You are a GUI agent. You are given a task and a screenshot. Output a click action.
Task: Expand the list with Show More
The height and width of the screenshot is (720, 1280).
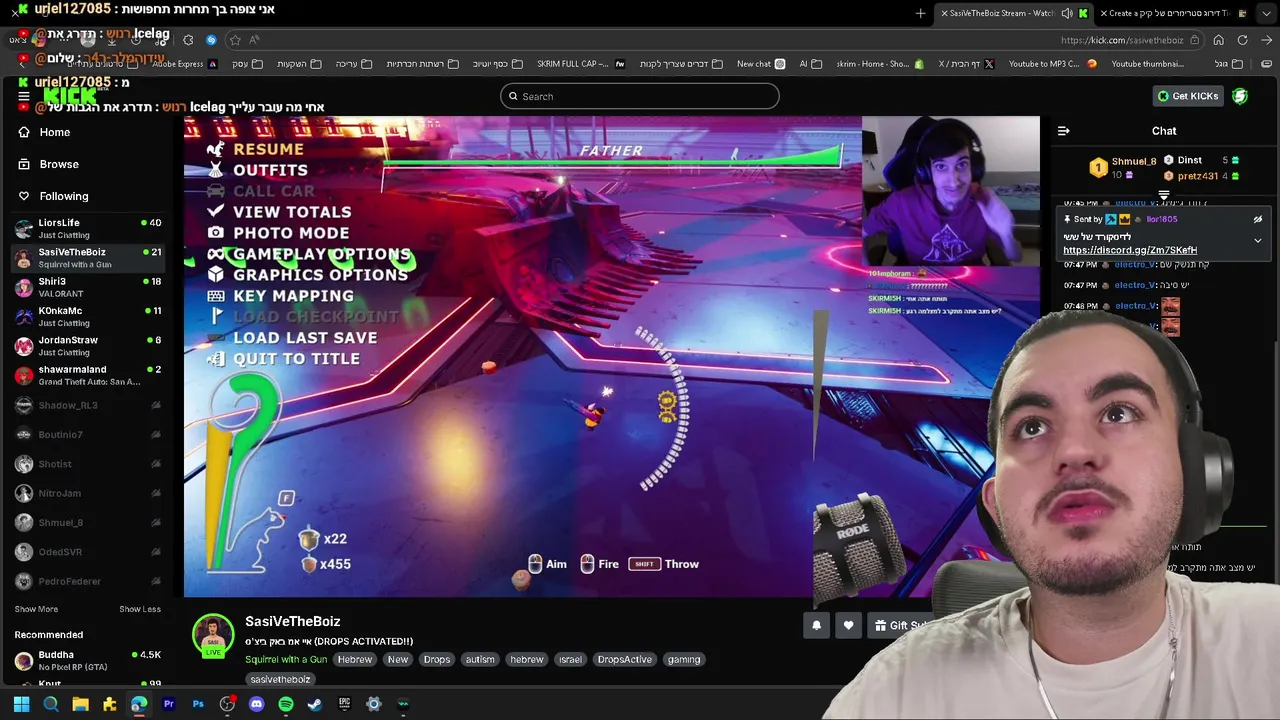(36, 609)
